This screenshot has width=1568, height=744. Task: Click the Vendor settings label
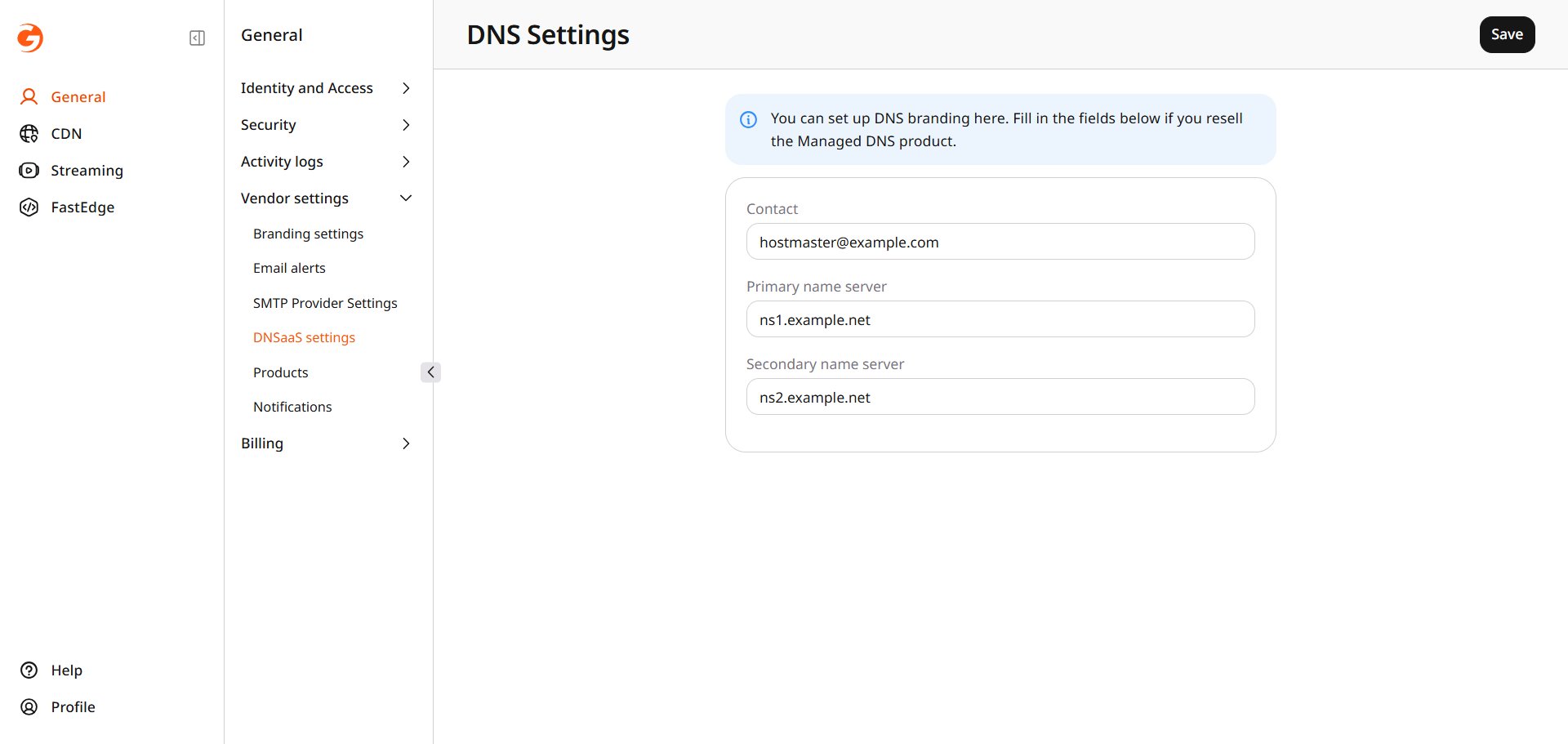point(294,198)
